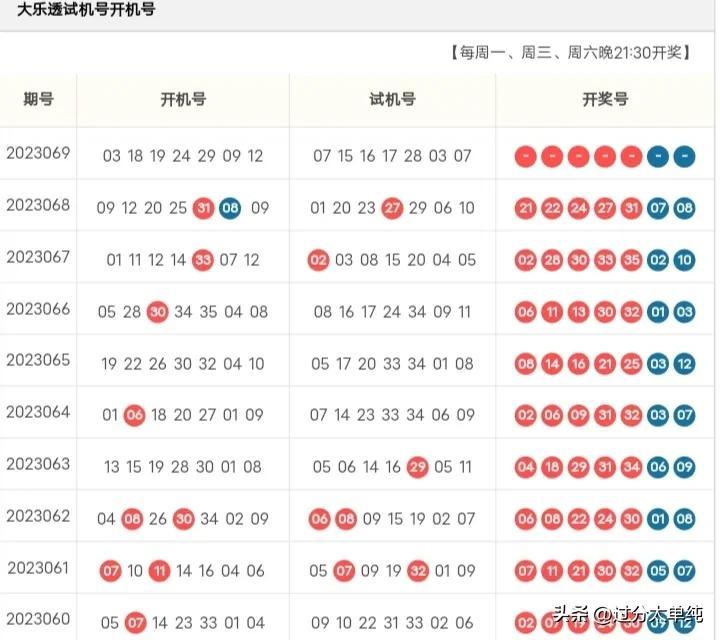The image size is (720, 640).
Task: Click red ball 18 in 2023063 开奖号
Action: coord(552,467)
